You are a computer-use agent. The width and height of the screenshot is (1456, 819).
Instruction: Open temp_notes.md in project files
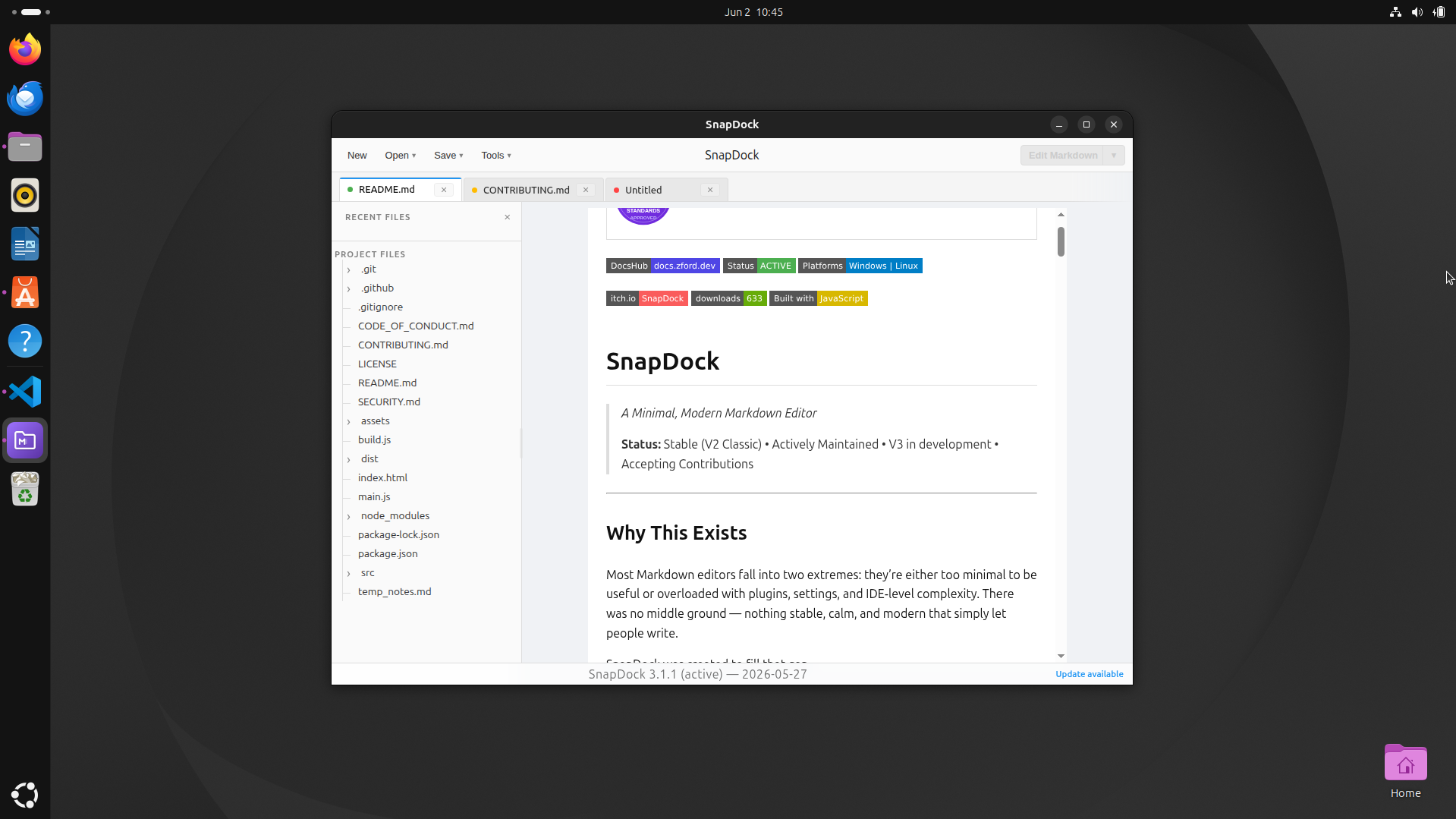click(x=395, y=592)
